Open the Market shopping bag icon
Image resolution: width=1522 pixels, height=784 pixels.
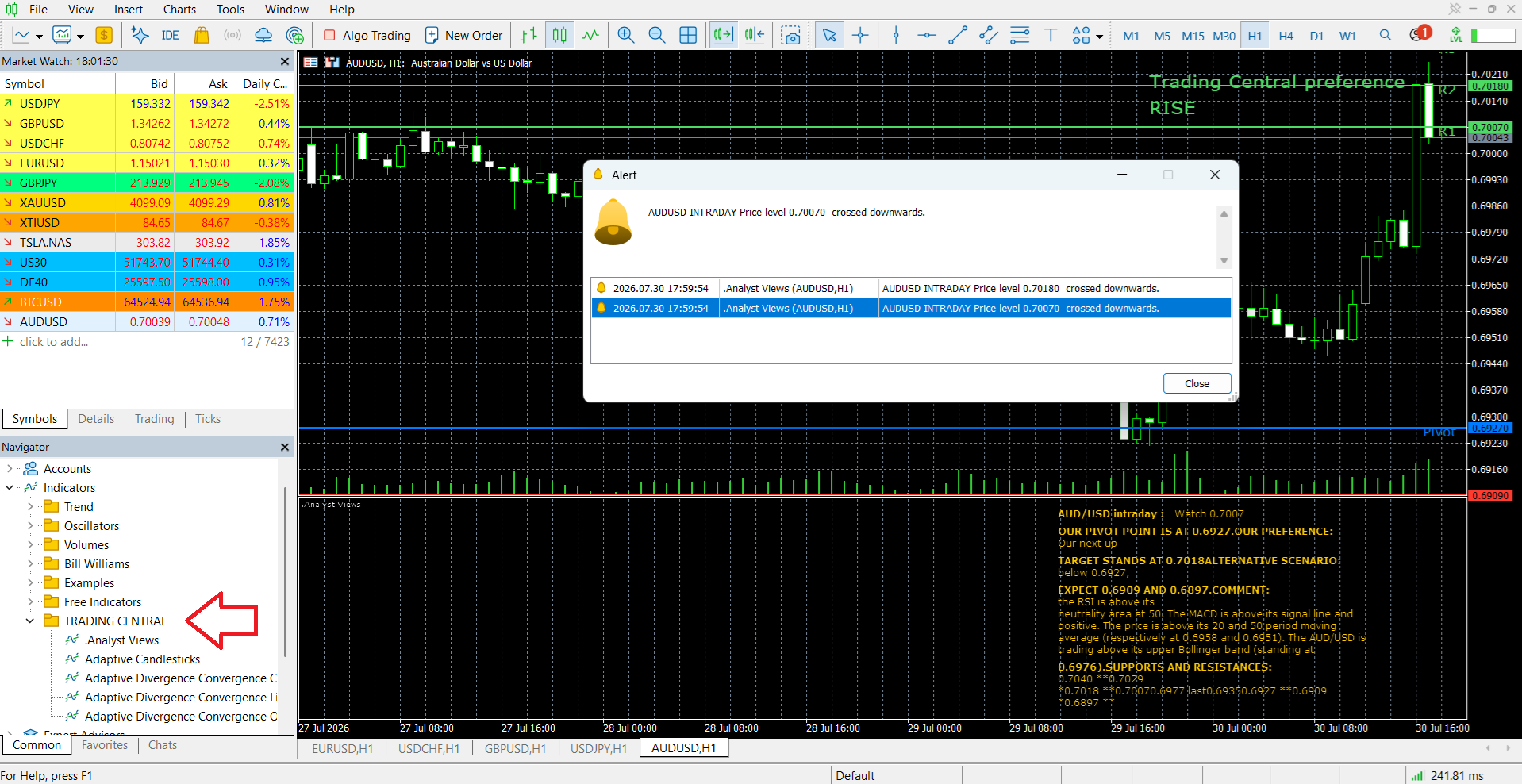[x=202, y=35]
